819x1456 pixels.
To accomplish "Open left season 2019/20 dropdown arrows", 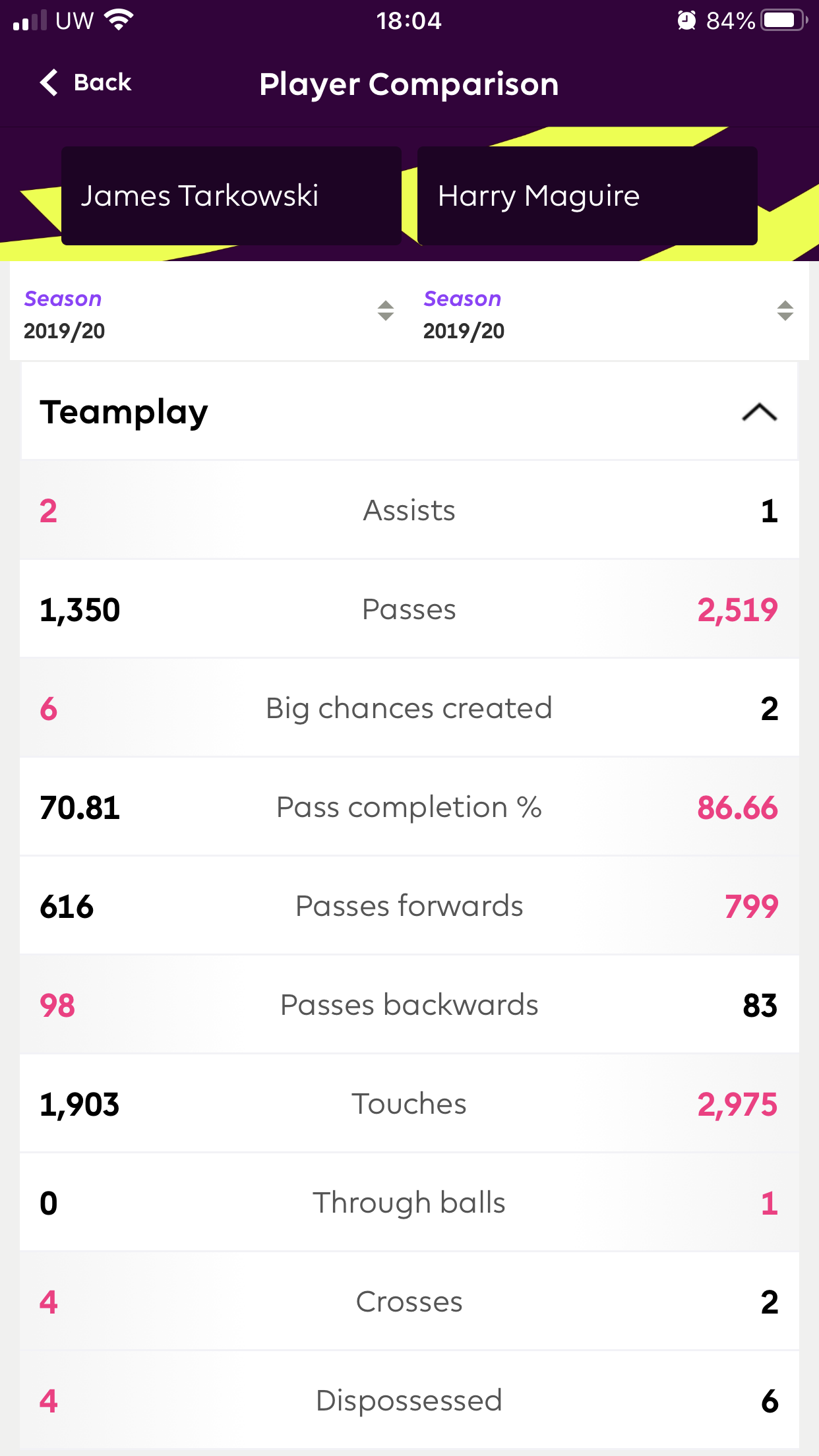I will click(x=386, y=311).
